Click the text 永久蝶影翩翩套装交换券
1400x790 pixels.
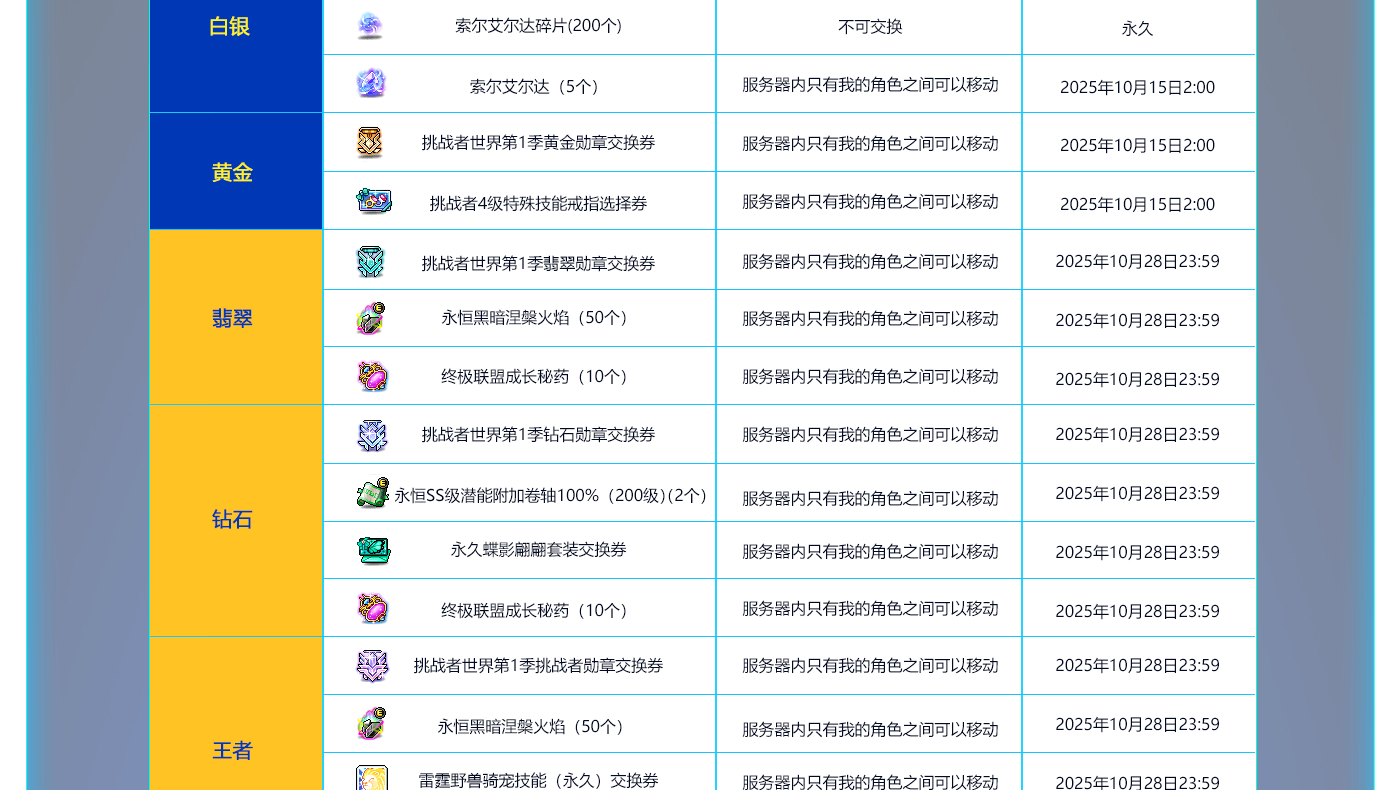click(538, 550)
